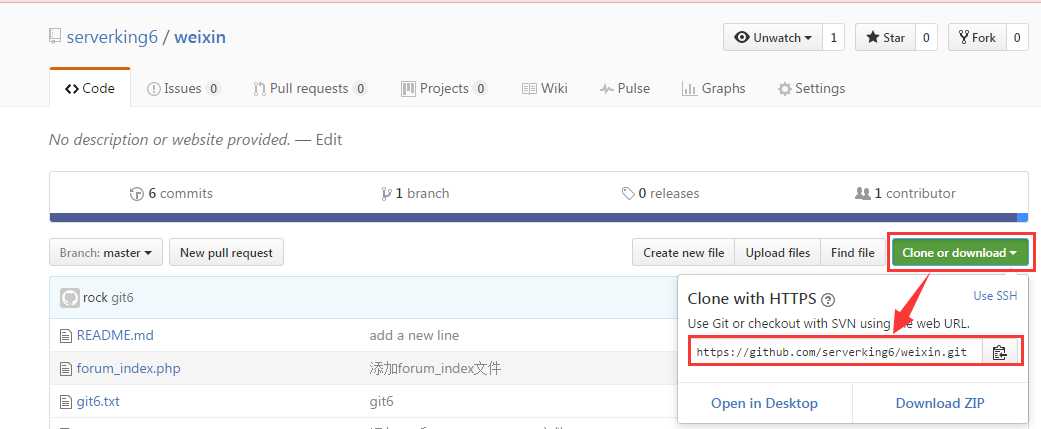Open the rock author link

click(95, 298)
